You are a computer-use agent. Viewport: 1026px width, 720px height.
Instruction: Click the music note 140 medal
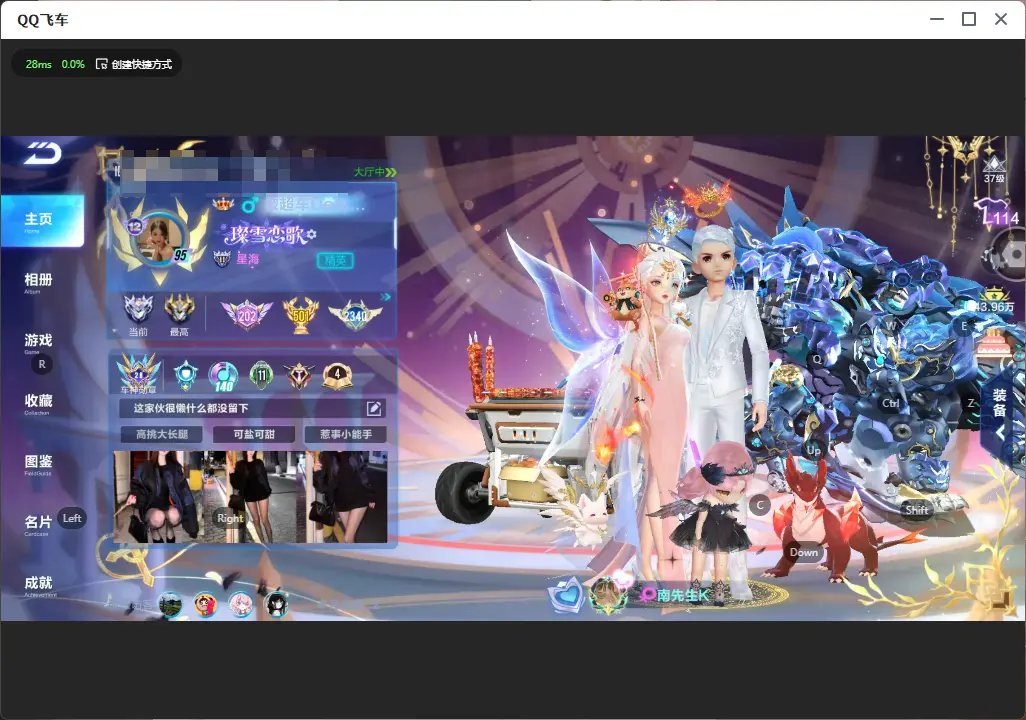tap(223, 376)
